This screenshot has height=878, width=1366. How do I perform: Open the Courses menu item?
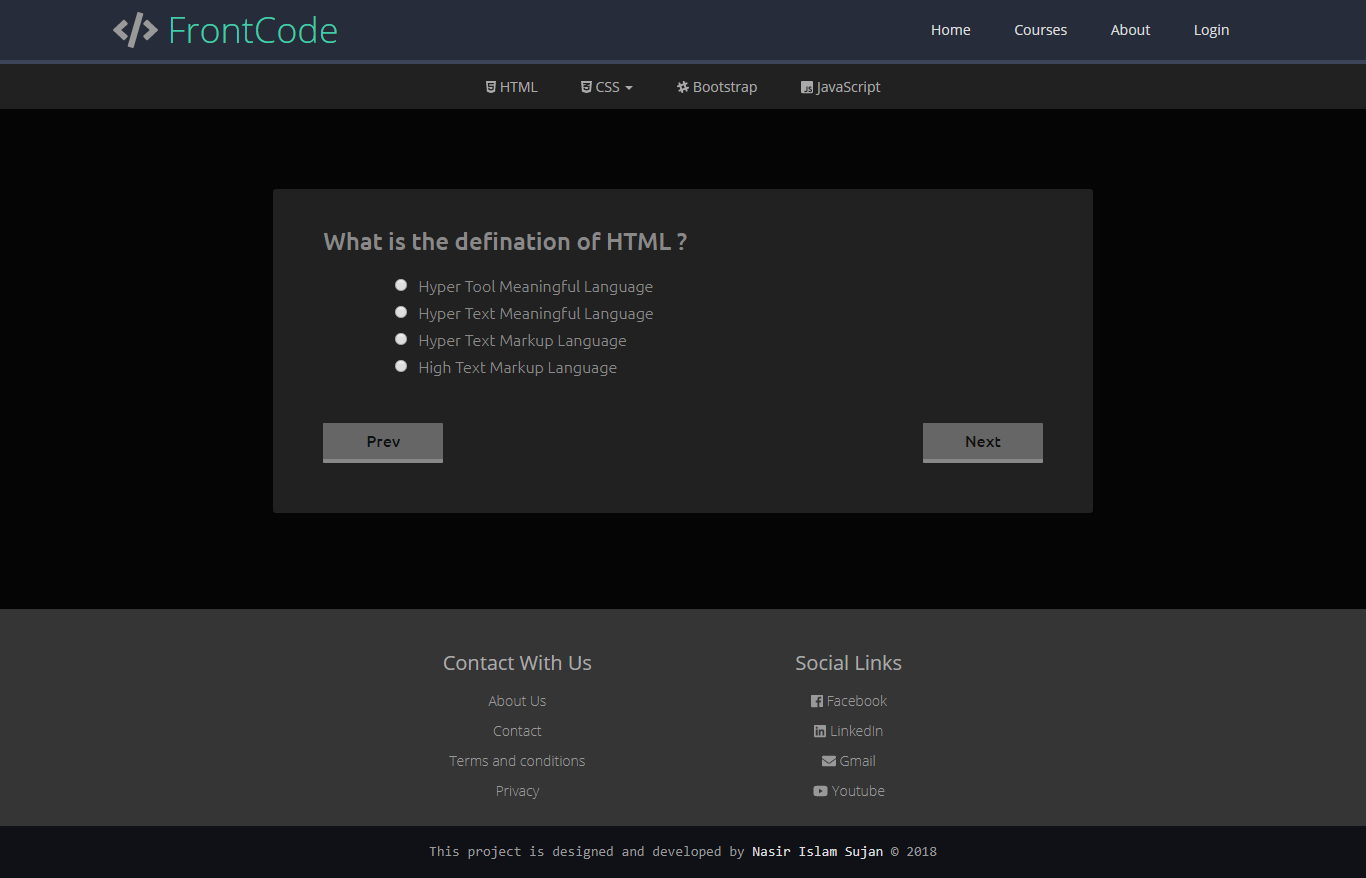pyautogui.click(x=1040, y=29)
